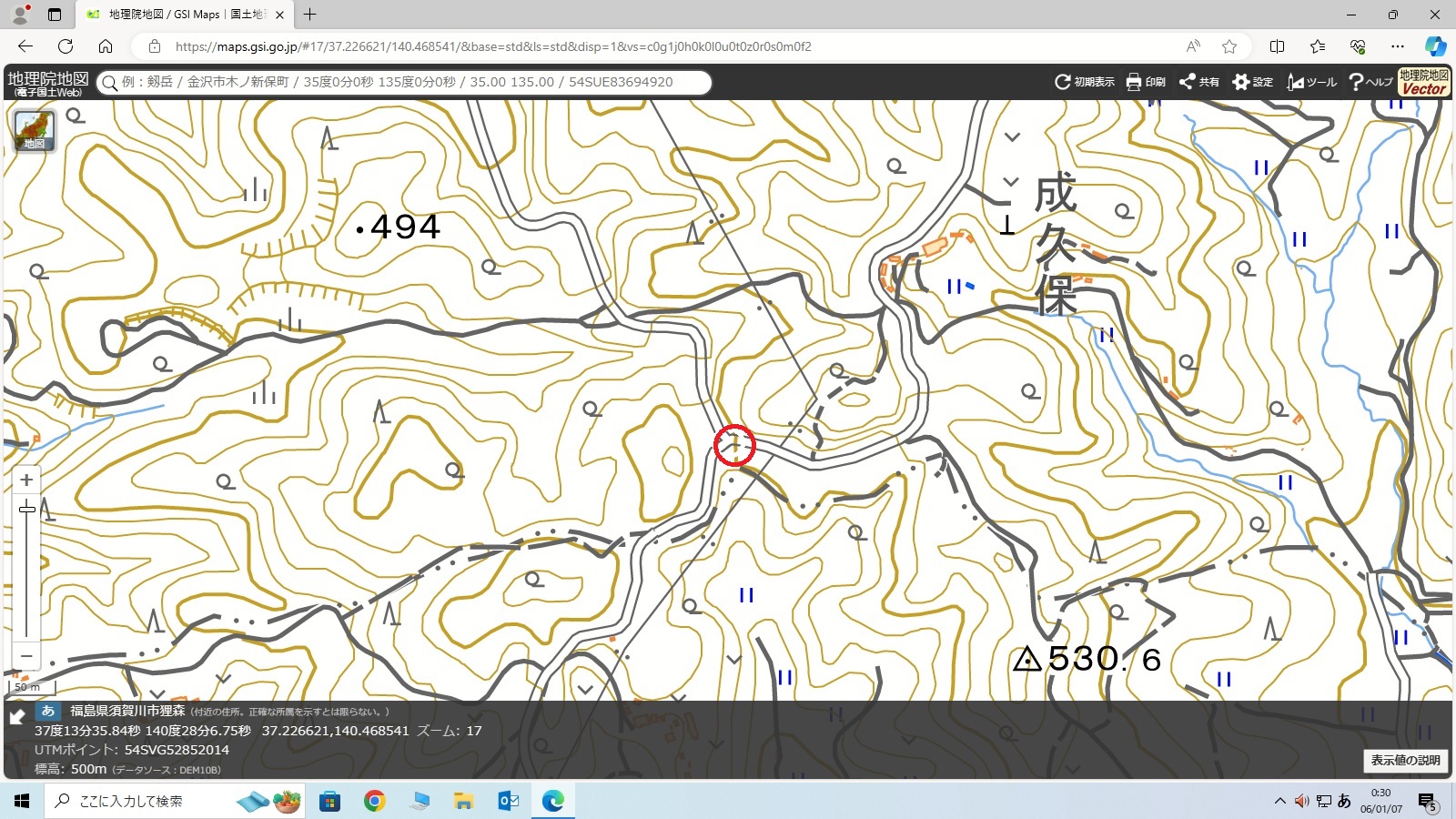Image resolution: width=1456 pixels, height=819 pixels.
Task: Click the 表示値の説明 button
Action: [1405, 760]
